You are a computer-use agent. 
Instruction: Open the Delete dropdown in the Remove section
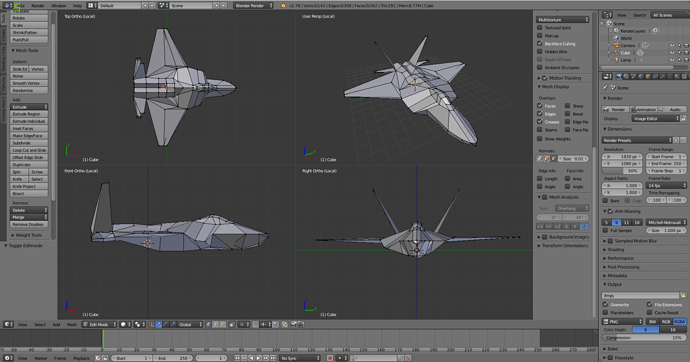pos(29,210)
